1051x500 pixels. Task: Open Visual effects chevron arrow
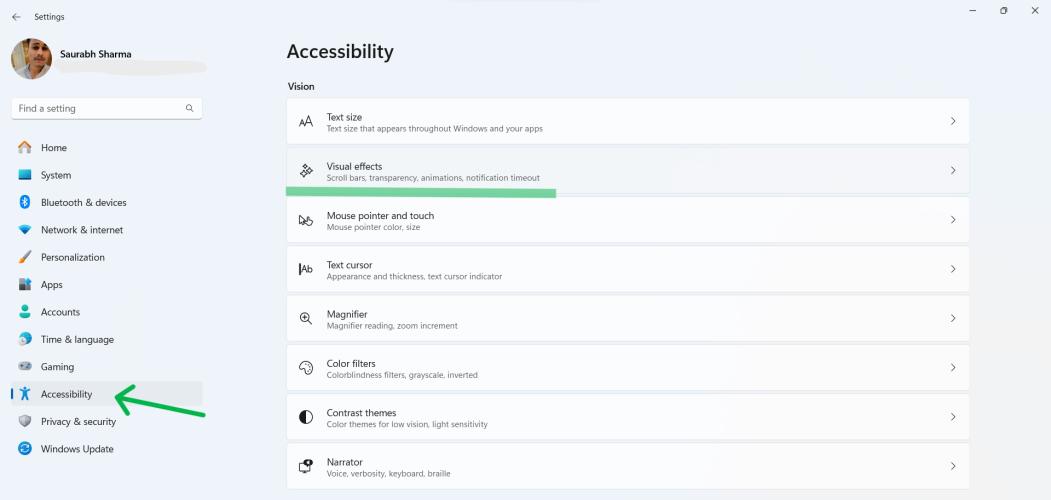tap(953, 171)
